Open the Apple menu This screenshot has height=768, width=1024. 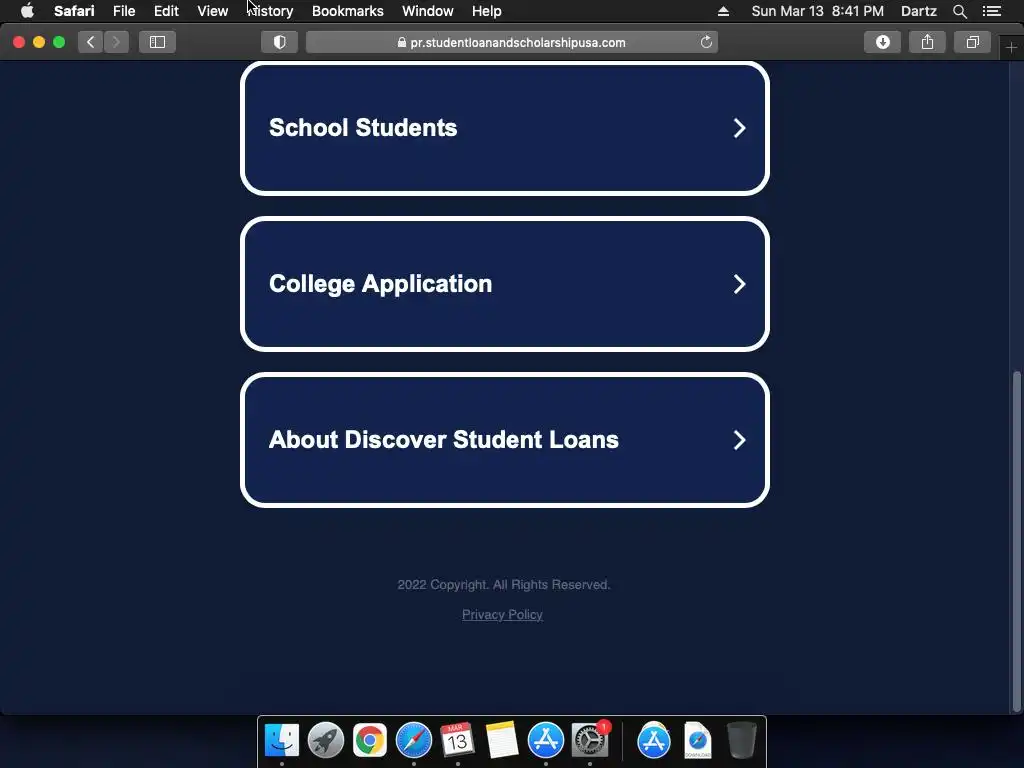27,11
